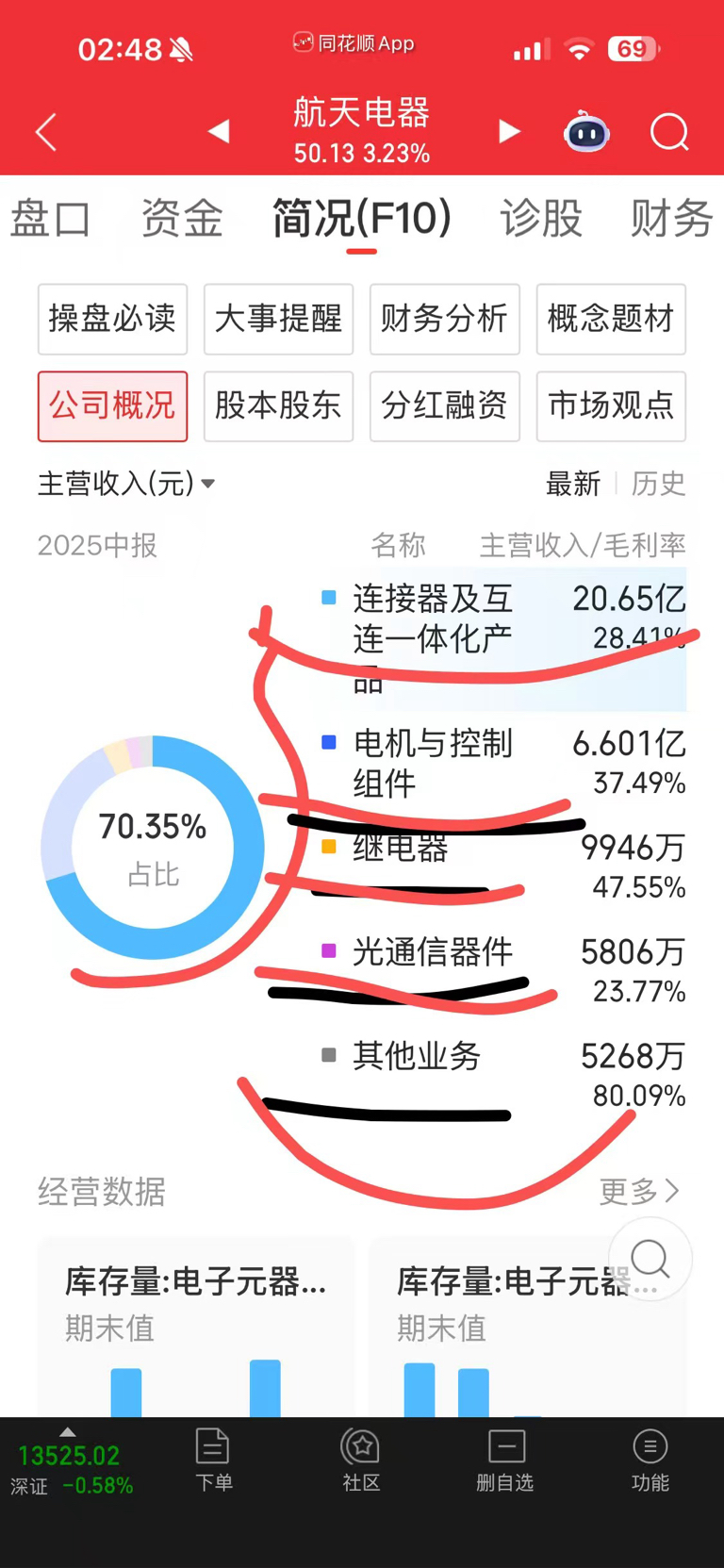
Task: Select the 公司概况 filter button
Action: click(x=112, y=406)
